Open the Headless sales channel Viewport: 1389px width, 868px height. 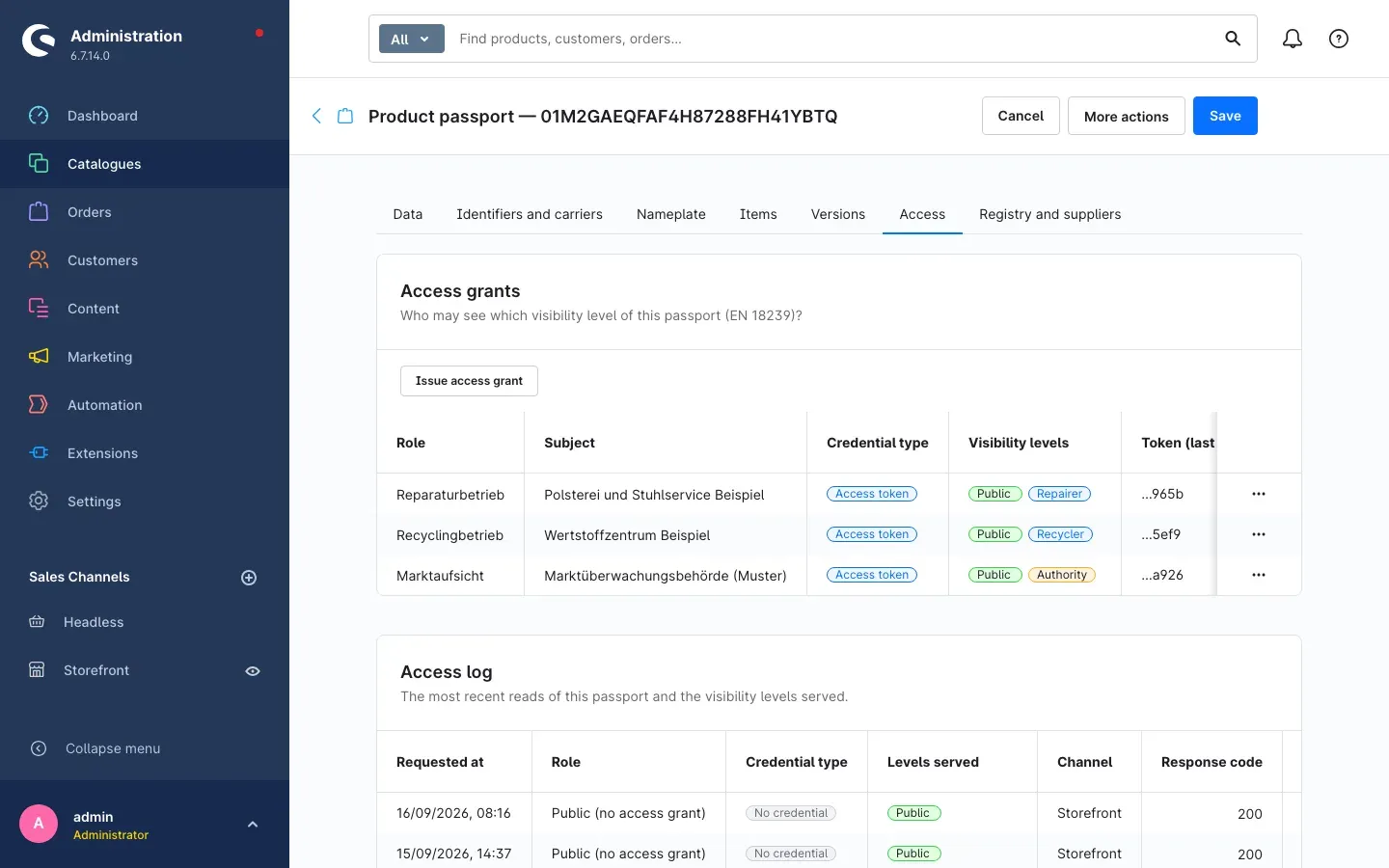(x=94, y=622)
